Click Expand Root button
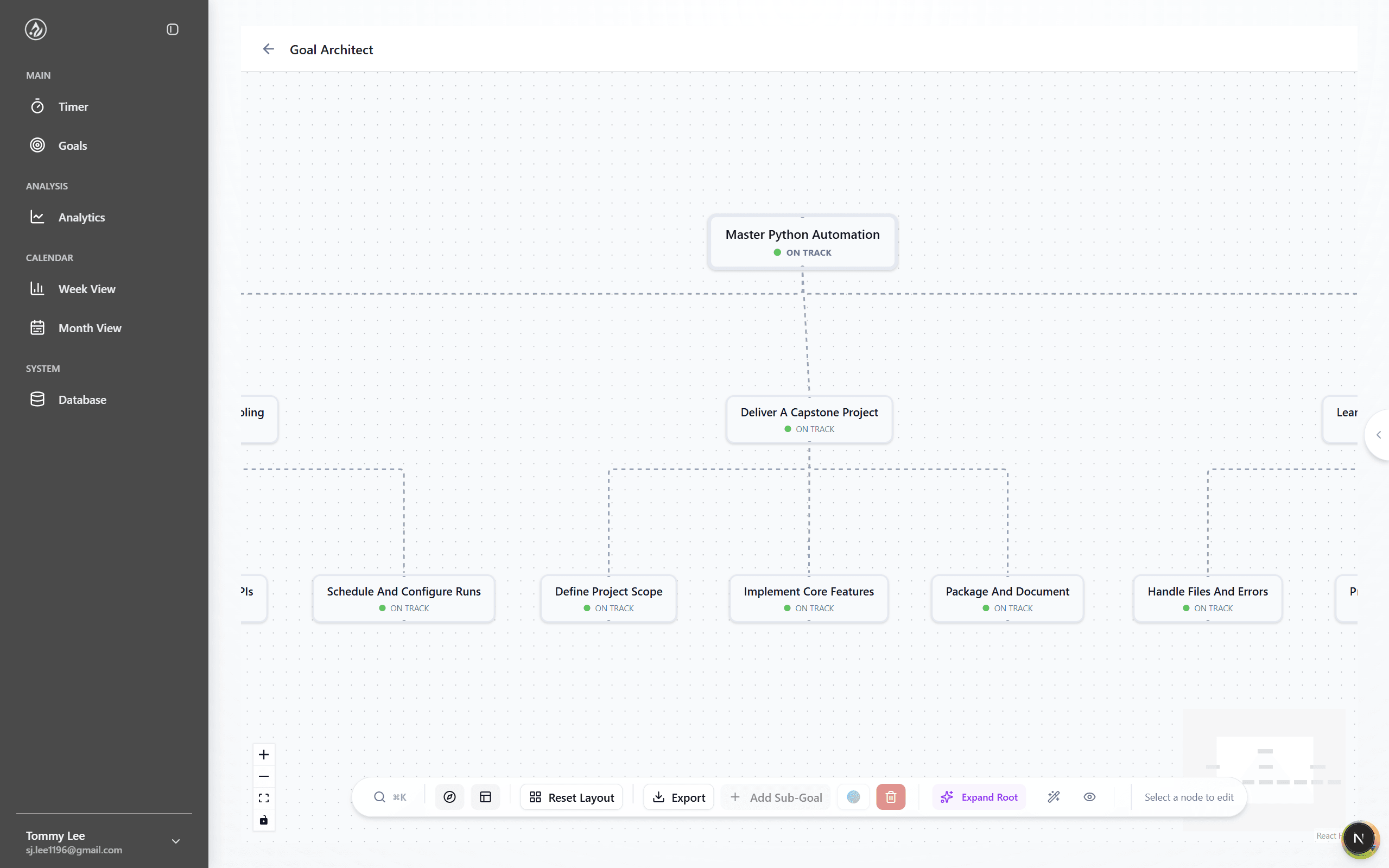 pos(979,797)
